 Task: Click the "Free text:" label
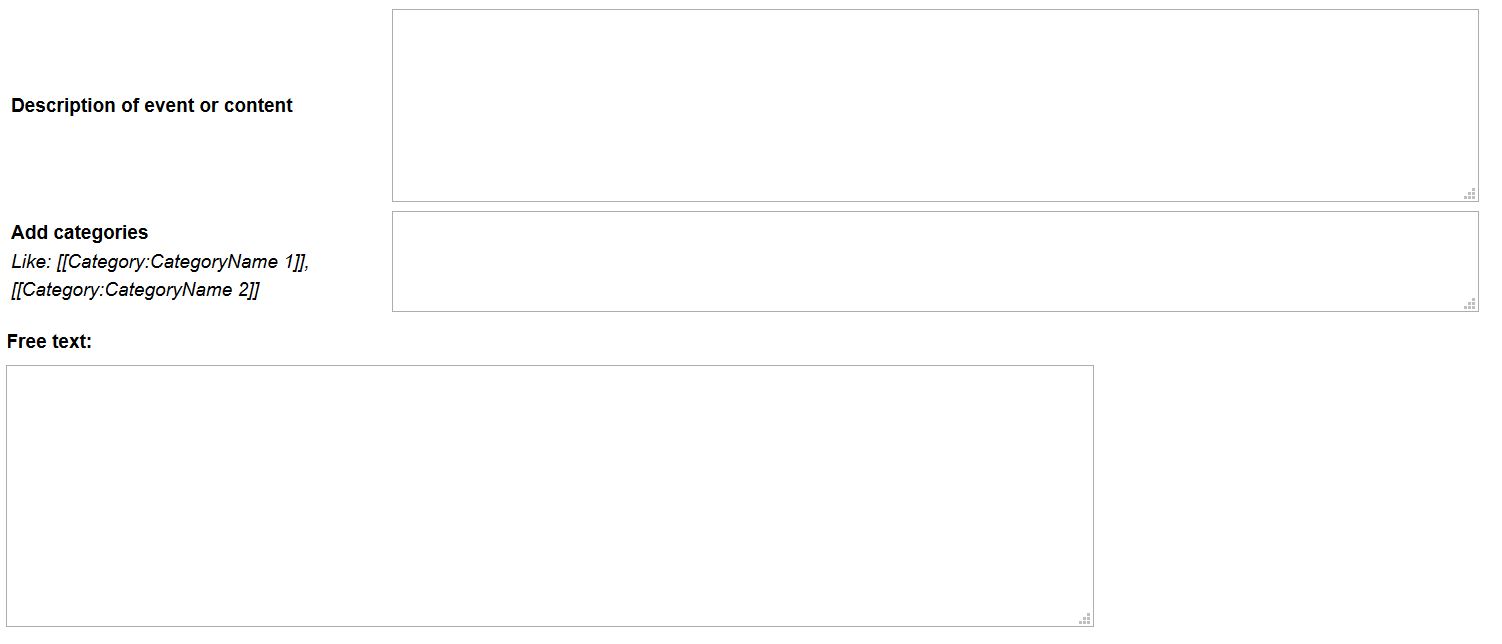(49, 342)
